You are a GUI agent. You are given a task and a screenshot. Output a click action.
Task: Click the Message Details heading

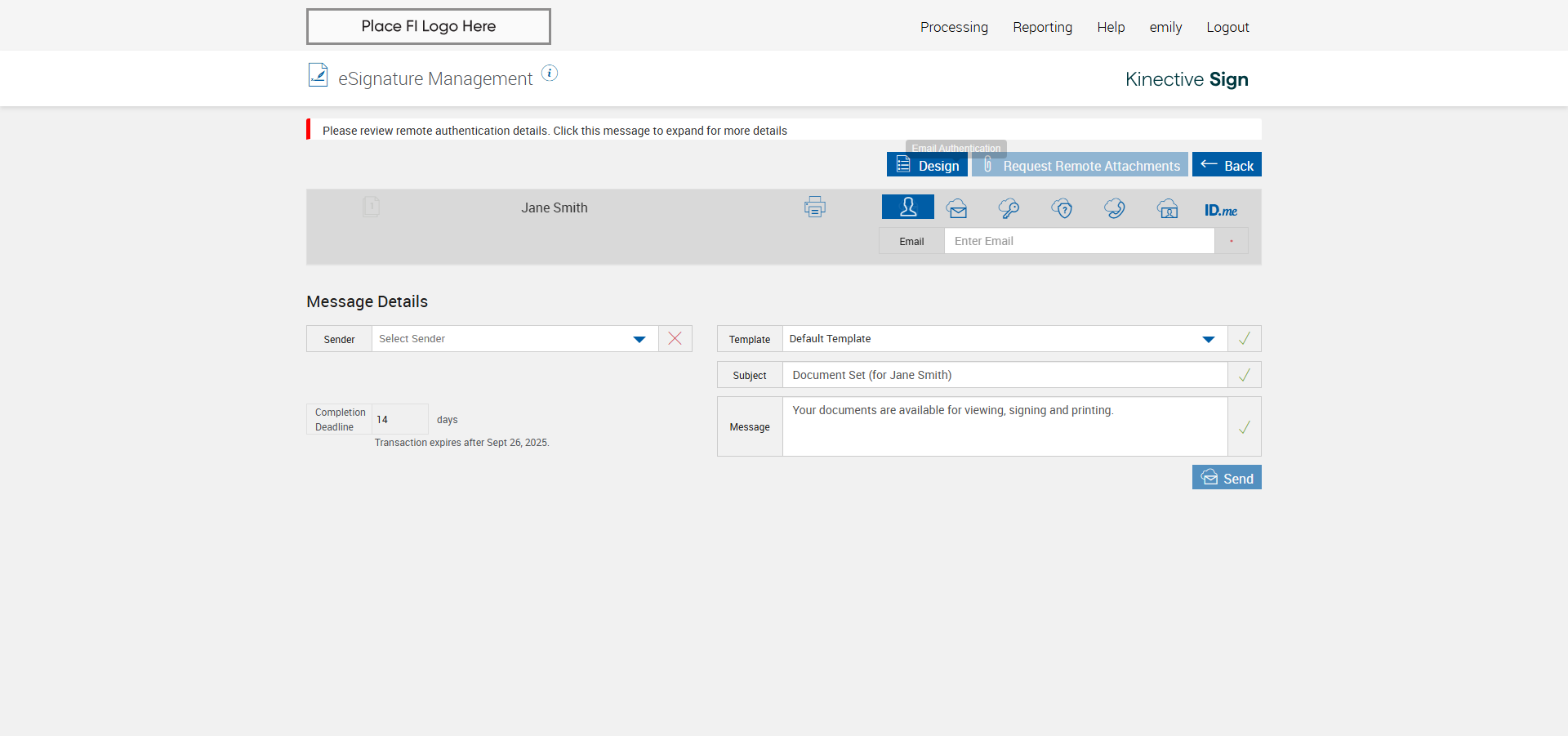(x=367, y=301)
